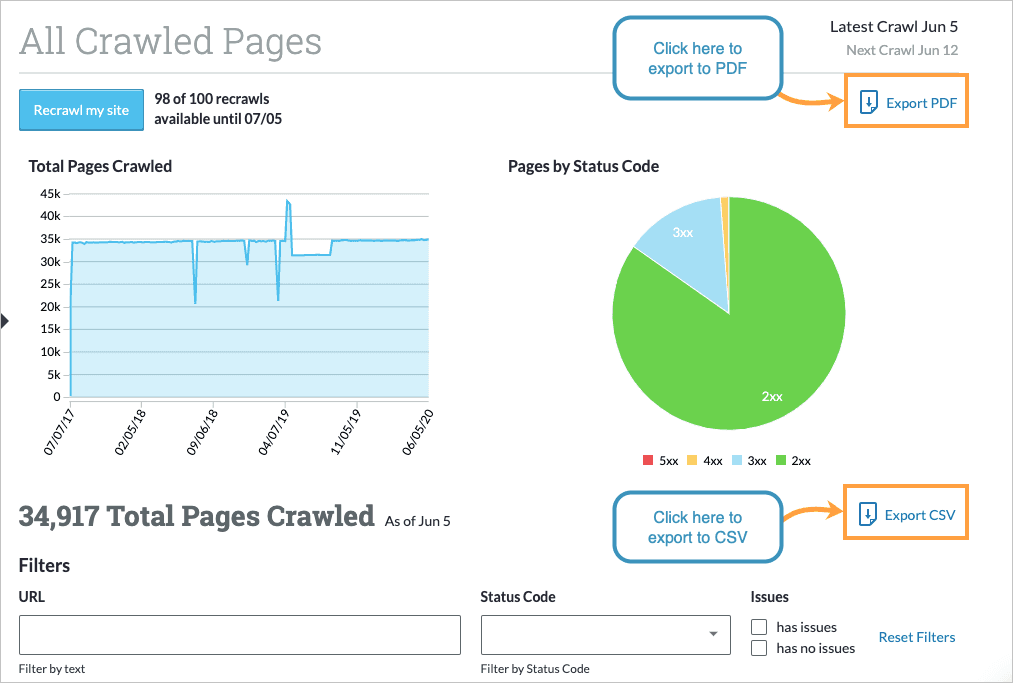The height and width of the screenshot is (683, 1013).
Task: Select the 4xx yellow legend marker
Action: 692,460
